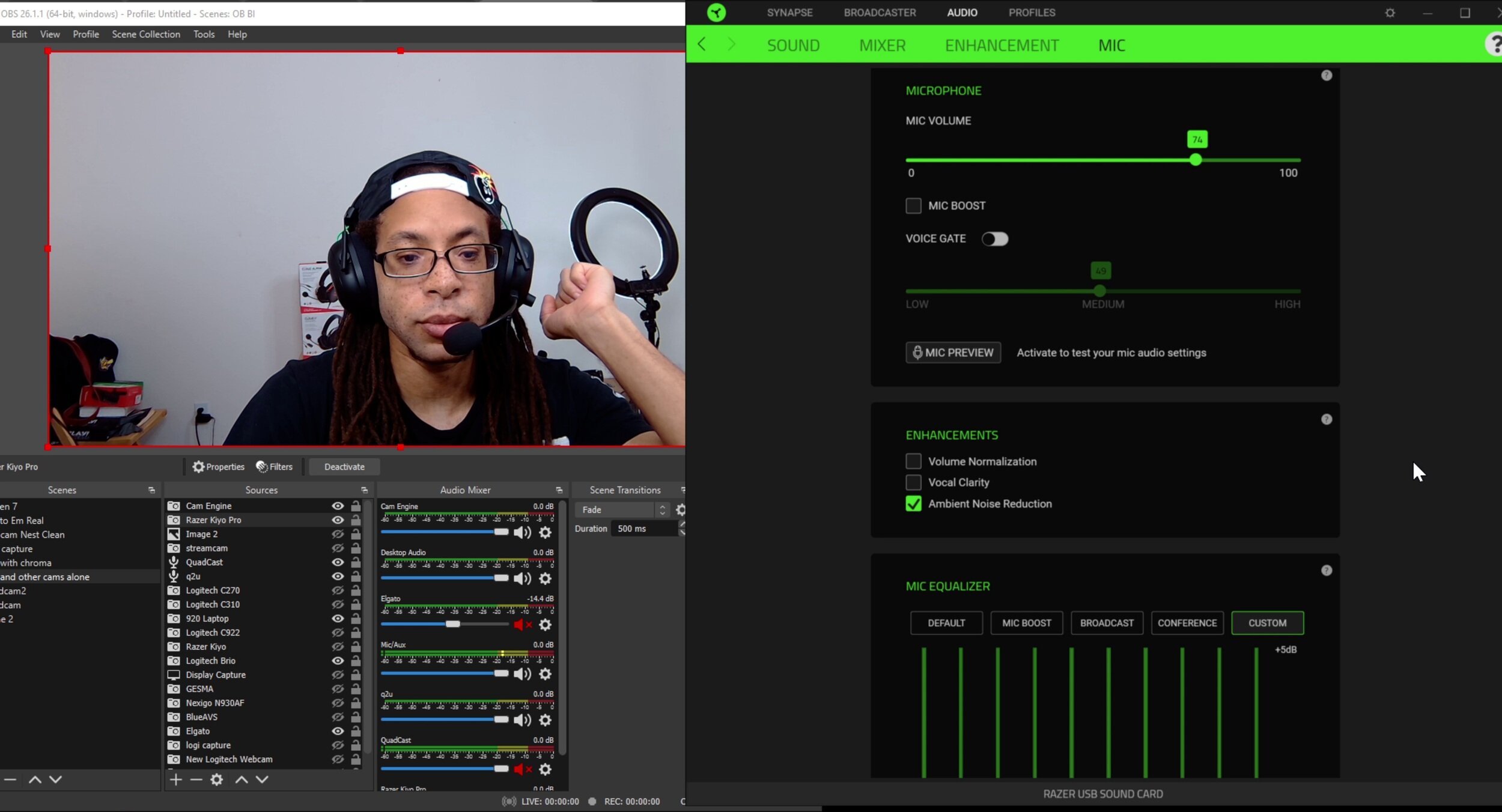
Task: Lock the Cam Engine source
Action: pyautogui.click(x=356, y=506)
